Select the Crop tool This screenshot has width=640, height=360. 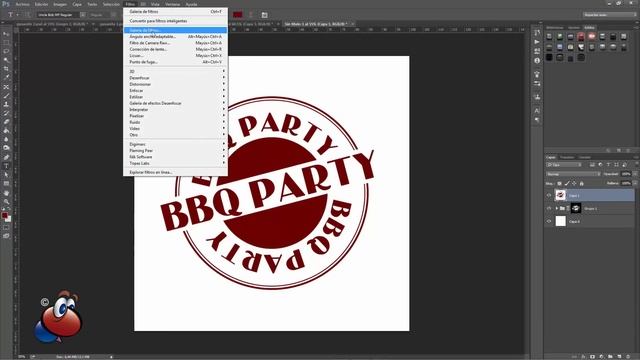pyautogui.click(x=6, y=69)
